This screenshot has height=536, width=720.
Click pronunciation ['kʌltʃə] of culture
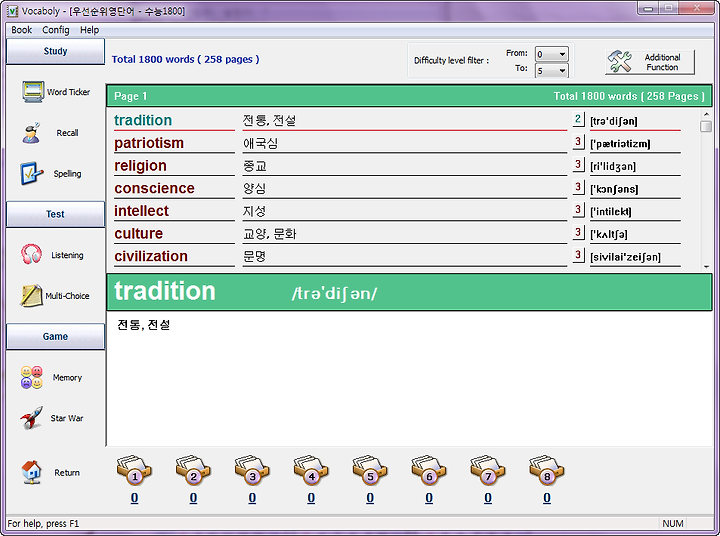click(609, 234)
